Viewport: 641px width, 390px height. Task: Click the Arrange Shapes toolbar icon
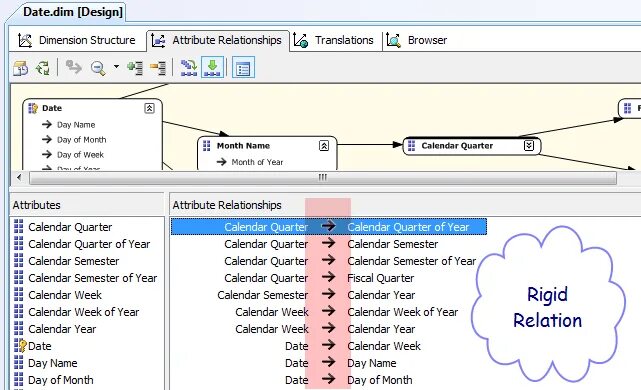[x=189, y=68]
